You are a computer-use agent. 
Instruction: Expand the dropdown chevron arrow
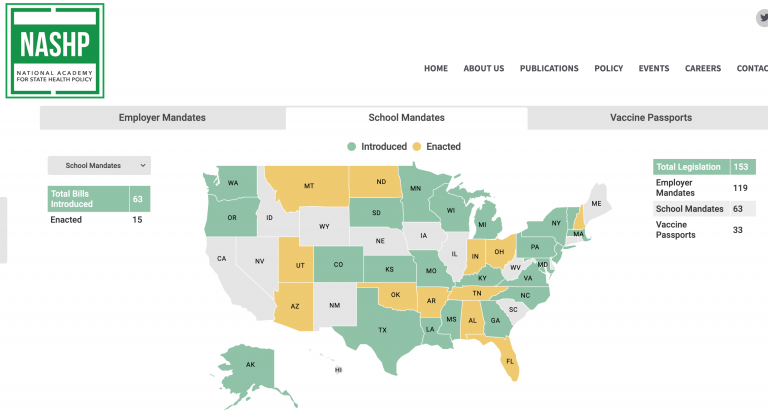click(x=143, y=166)
